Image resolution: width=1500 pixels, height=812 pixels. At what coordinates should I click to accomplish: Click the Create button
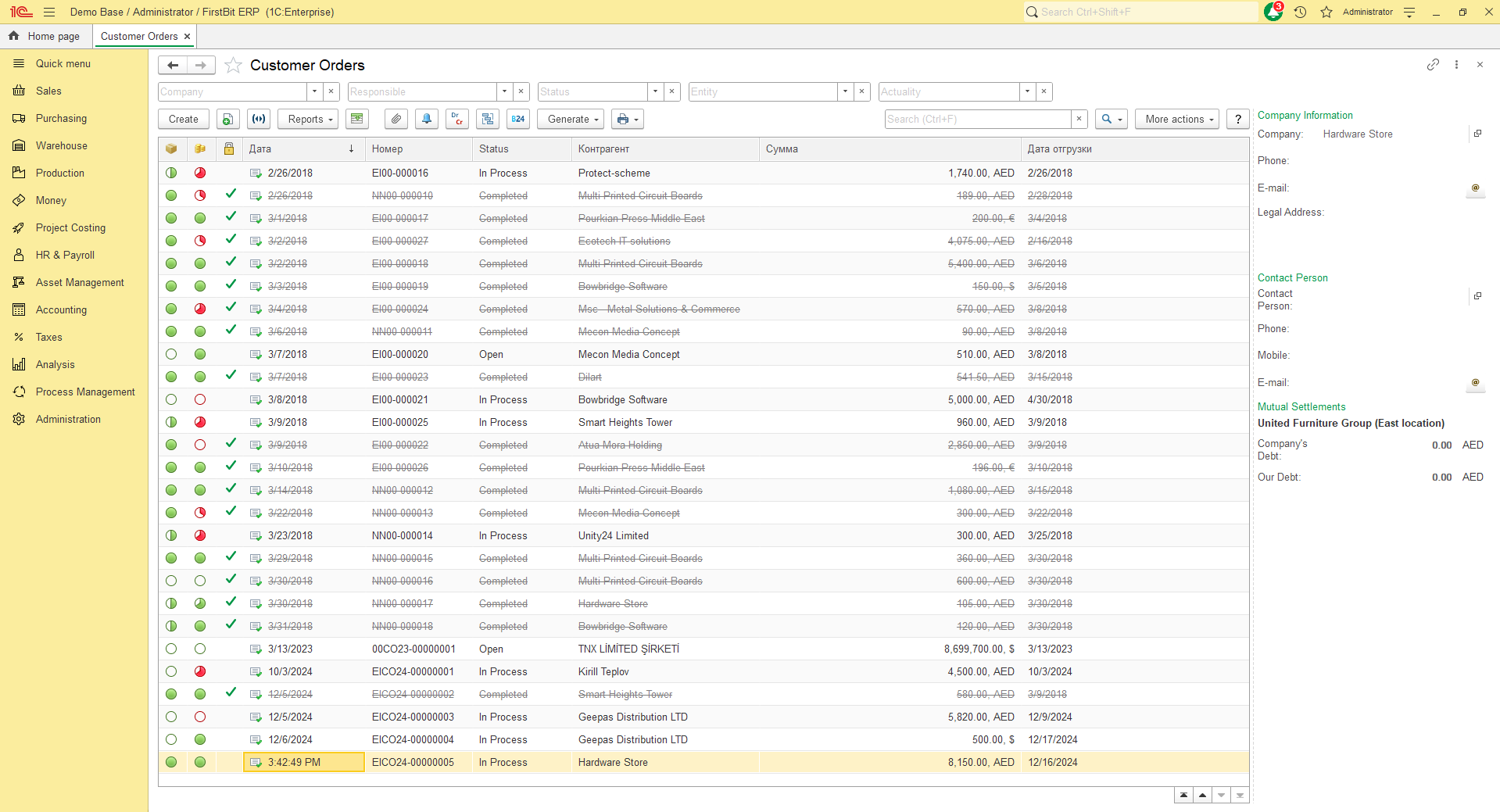[184, 119]
